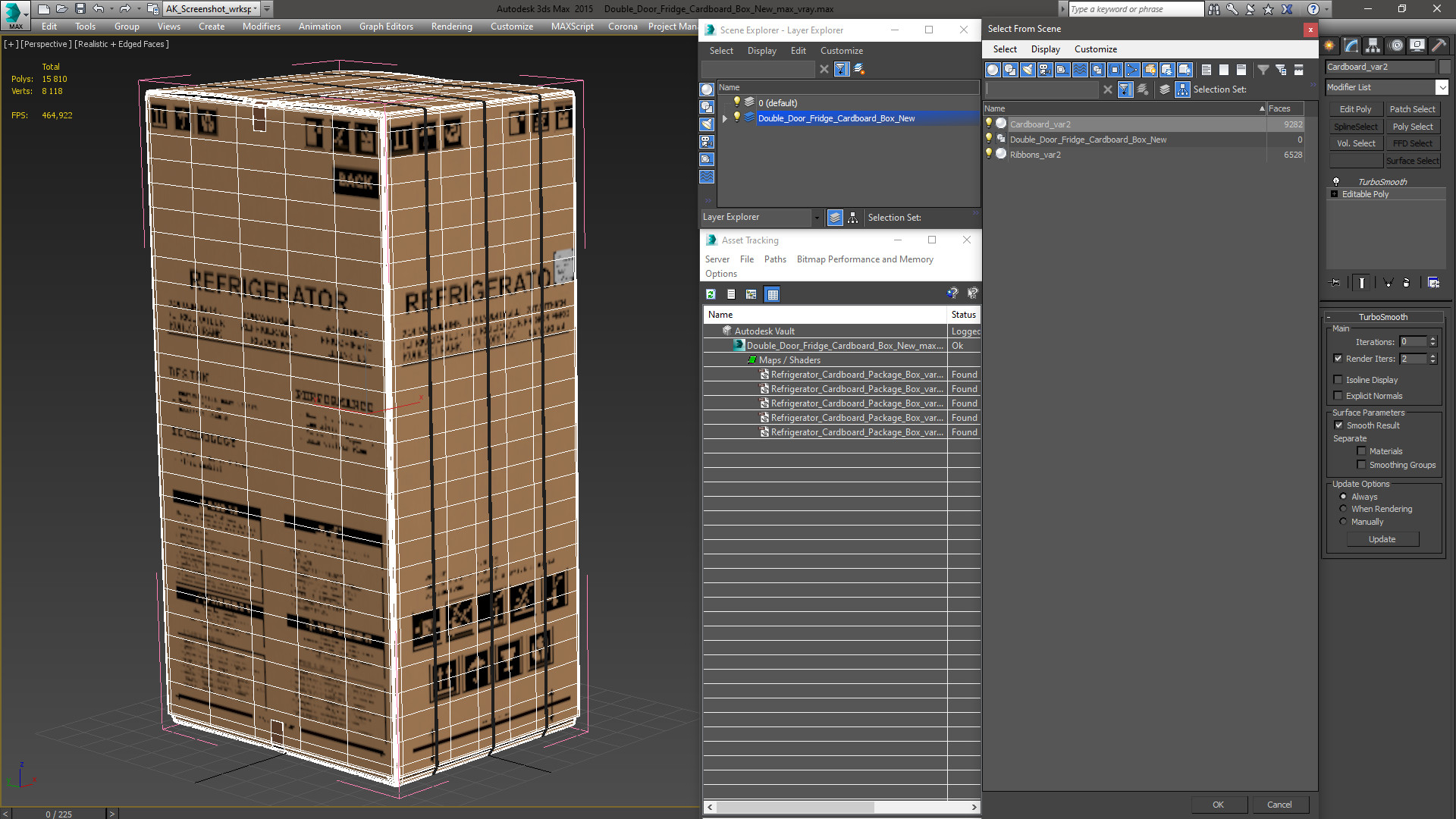This screenshot has width=1456, height=819.
Task: Open the Display command panel tab
Action: coord(1417,45)
